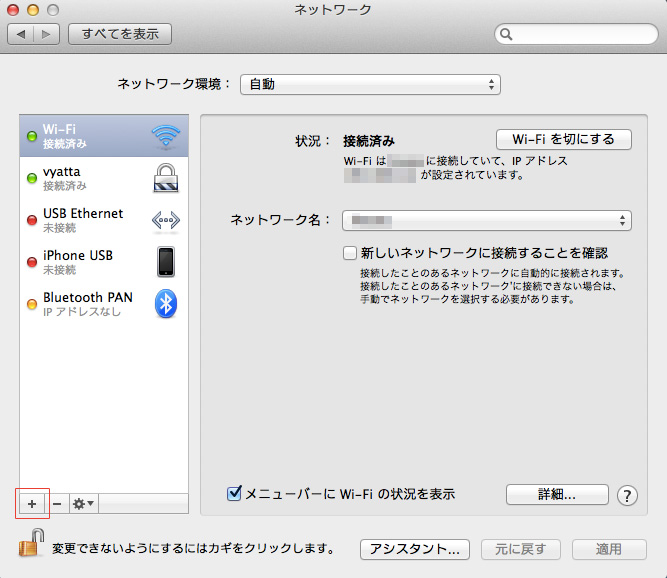The width and height of the screenshot is (667, 578).
Task: Select iPhone USB in service list
Action: pos(100,262)
